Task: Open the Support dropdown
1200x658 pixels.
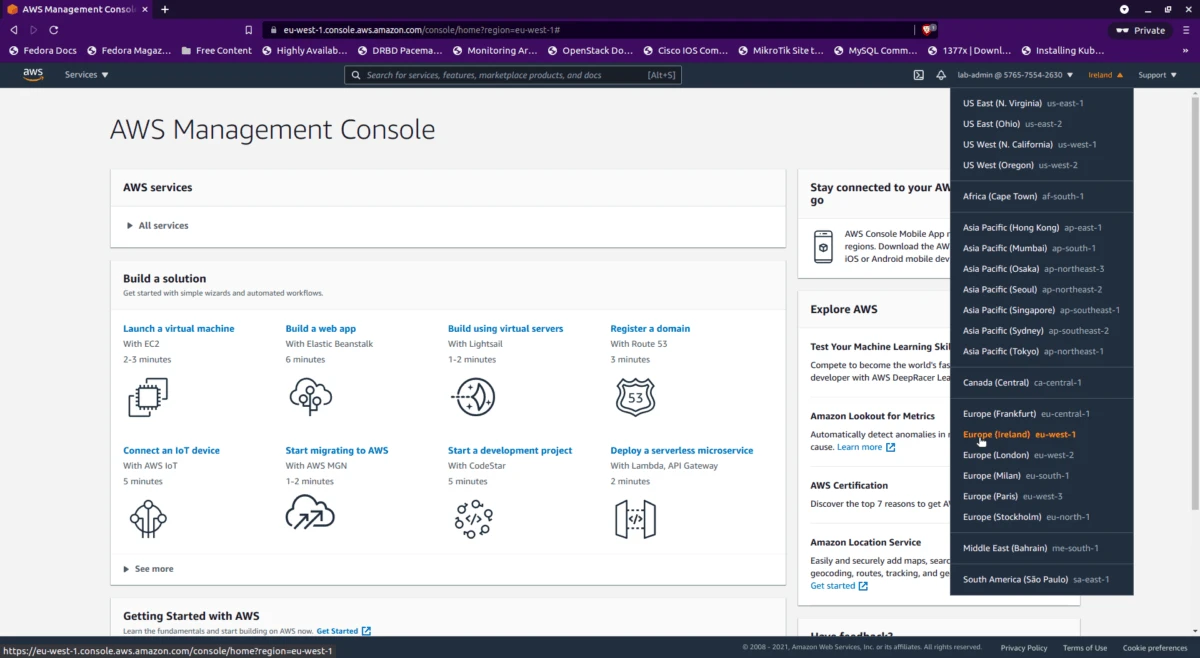Action: point(1158,74)
